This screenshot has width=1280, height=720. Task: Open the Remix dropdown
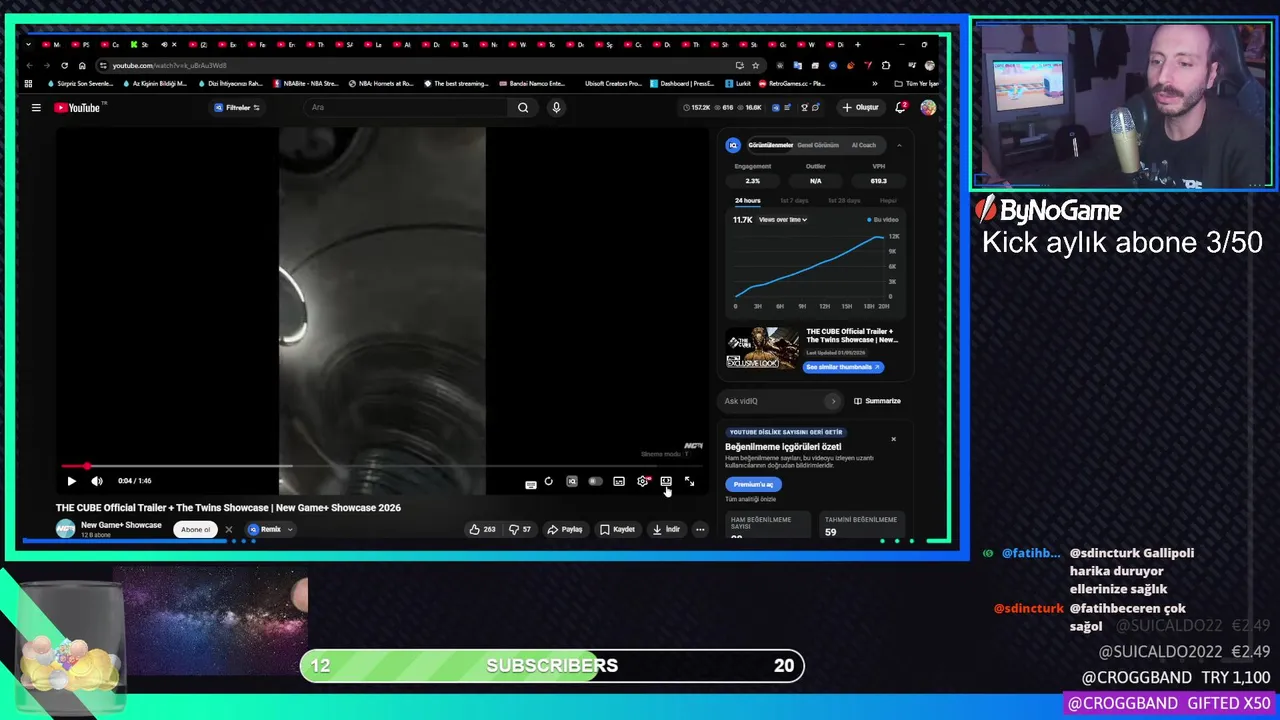click(x=270, y=529)
